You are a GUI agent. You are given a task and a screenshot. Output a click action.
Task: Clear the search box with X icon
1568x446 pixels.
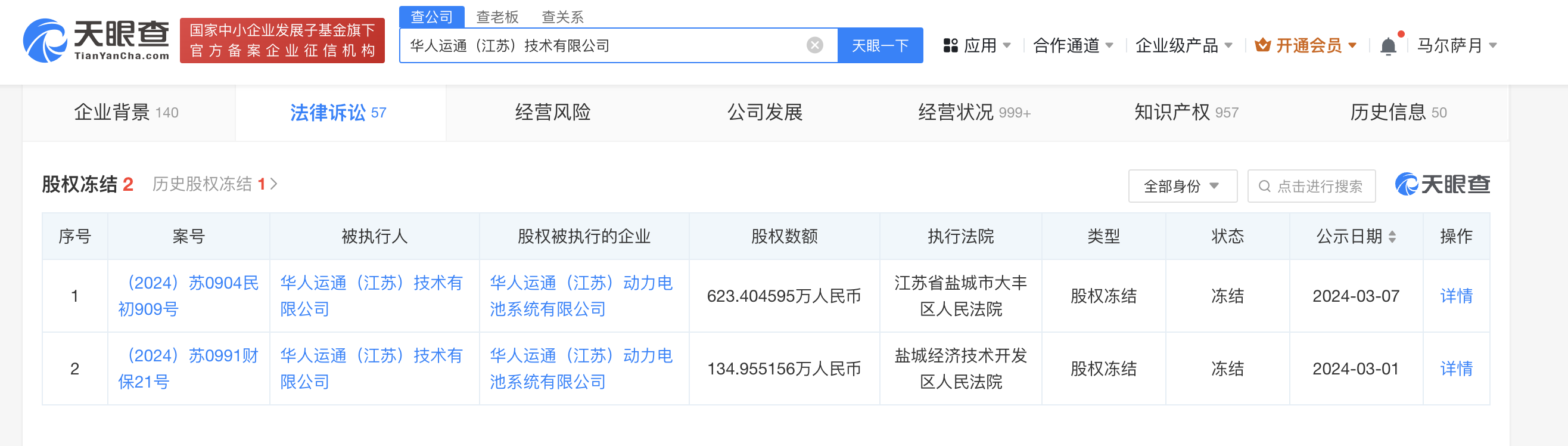[x=814, y=45]
